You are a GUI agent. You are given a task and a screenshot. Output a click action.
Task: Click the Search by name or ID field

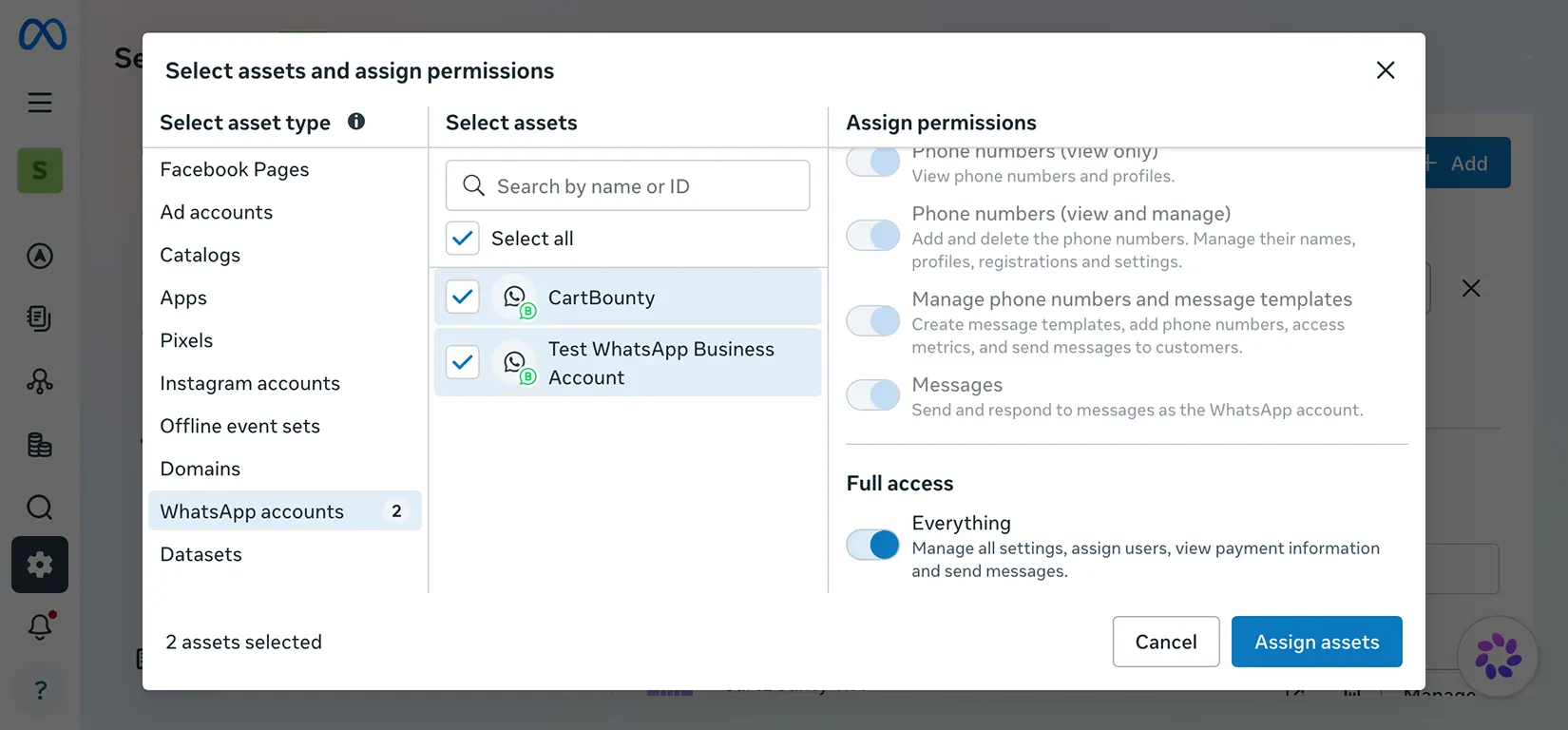628,185
